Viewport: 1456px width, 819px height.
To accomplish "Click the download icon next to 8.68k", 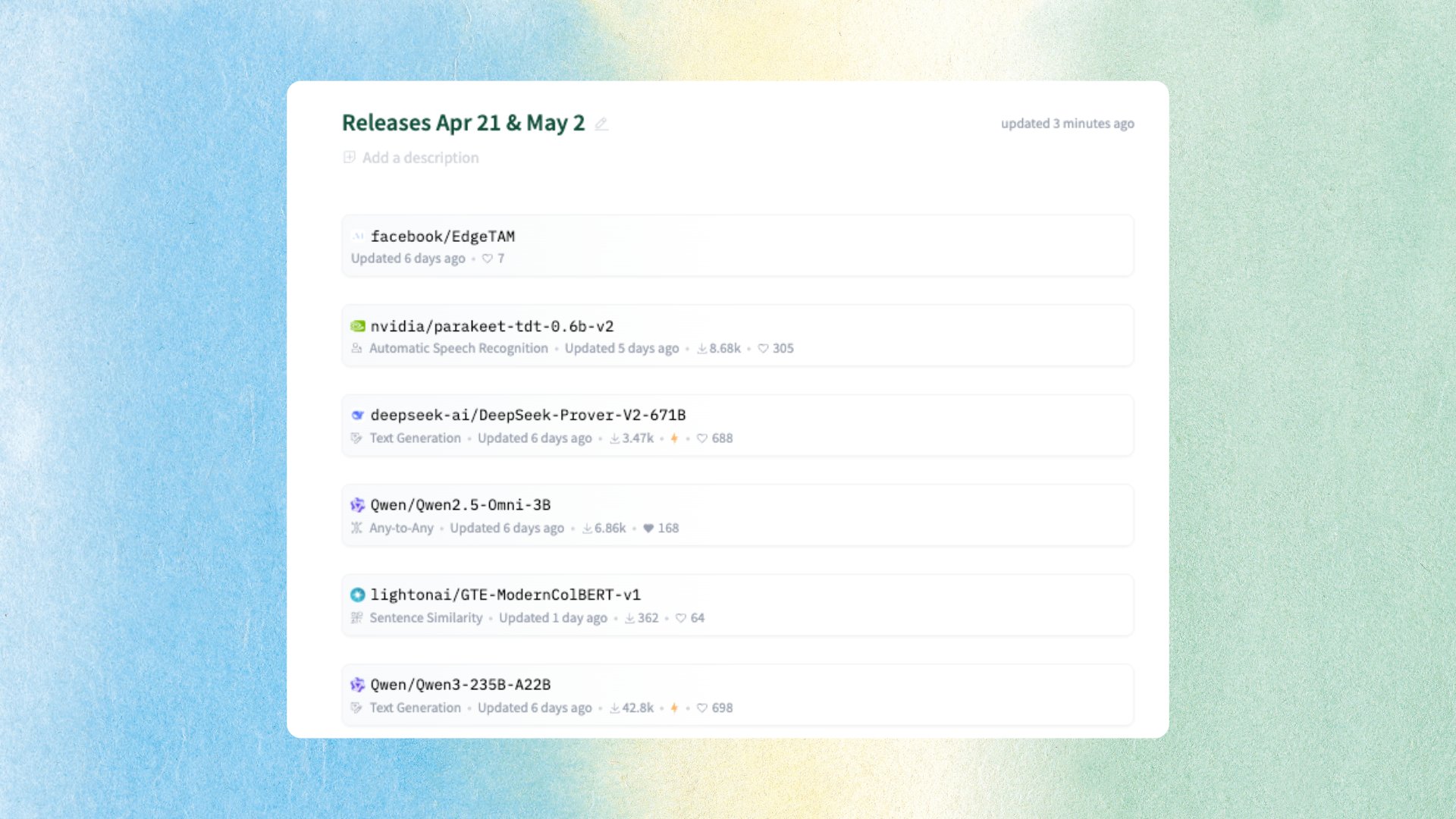I will [x=702, y=349].
